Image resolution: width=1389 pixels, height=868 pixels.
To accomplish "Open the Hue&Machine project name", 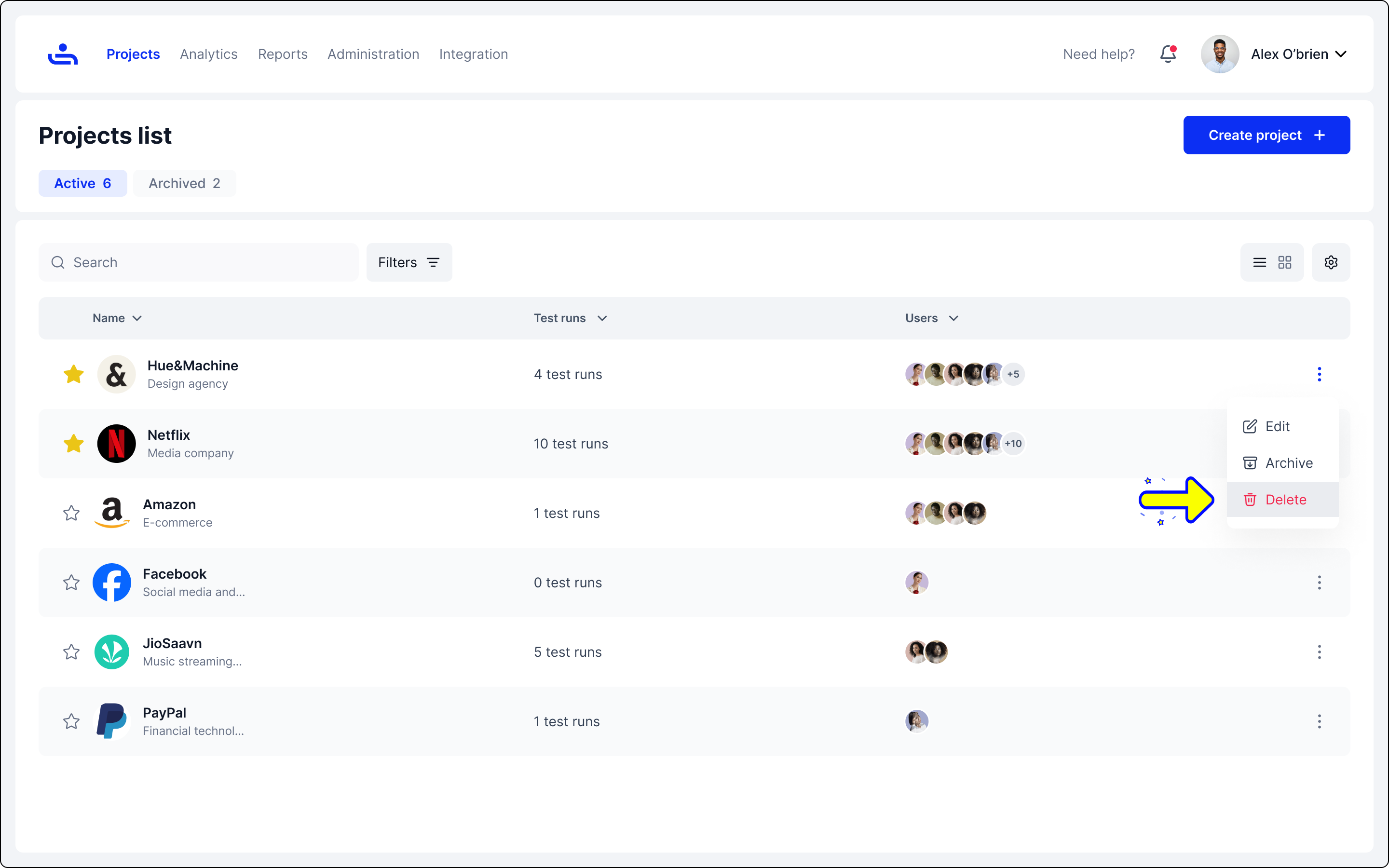I will 192,365.
